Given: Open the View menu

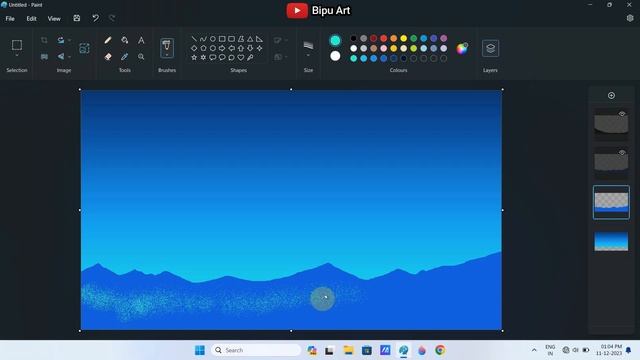Looking at the screenshot, I should [54, 18].
